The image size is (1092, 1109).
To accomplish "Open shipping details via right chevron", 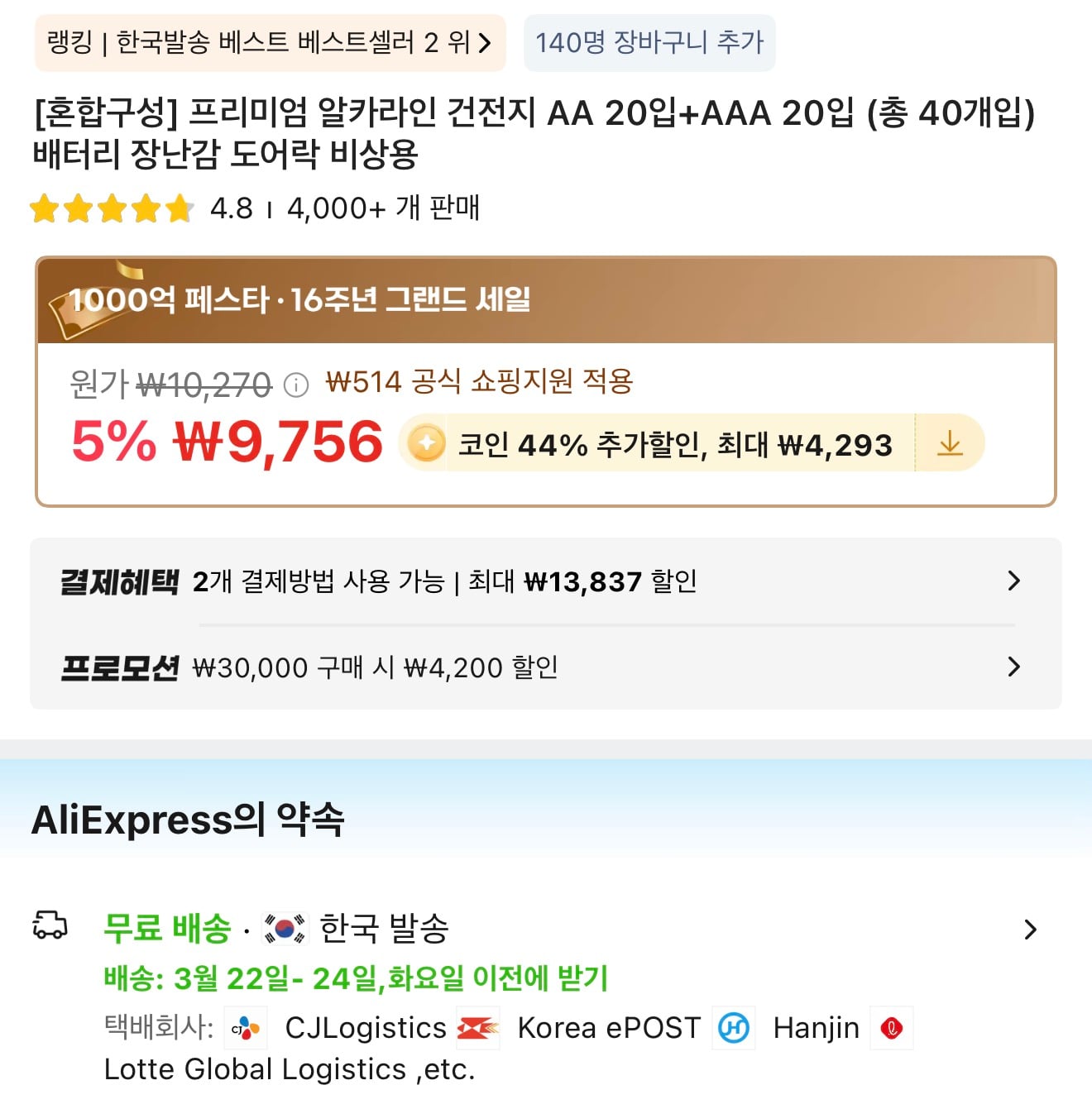I will point(1031,930).
